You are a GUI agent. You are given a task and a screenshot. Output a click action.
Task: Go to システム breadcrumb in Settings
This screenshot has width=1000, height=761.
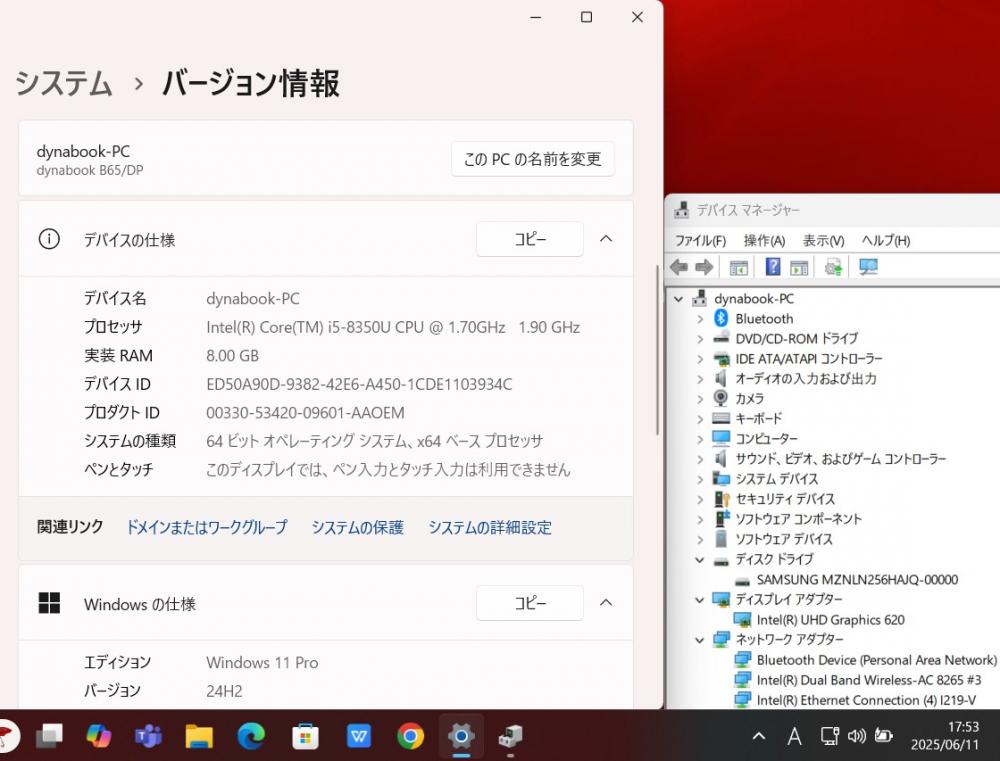[64, 84]
